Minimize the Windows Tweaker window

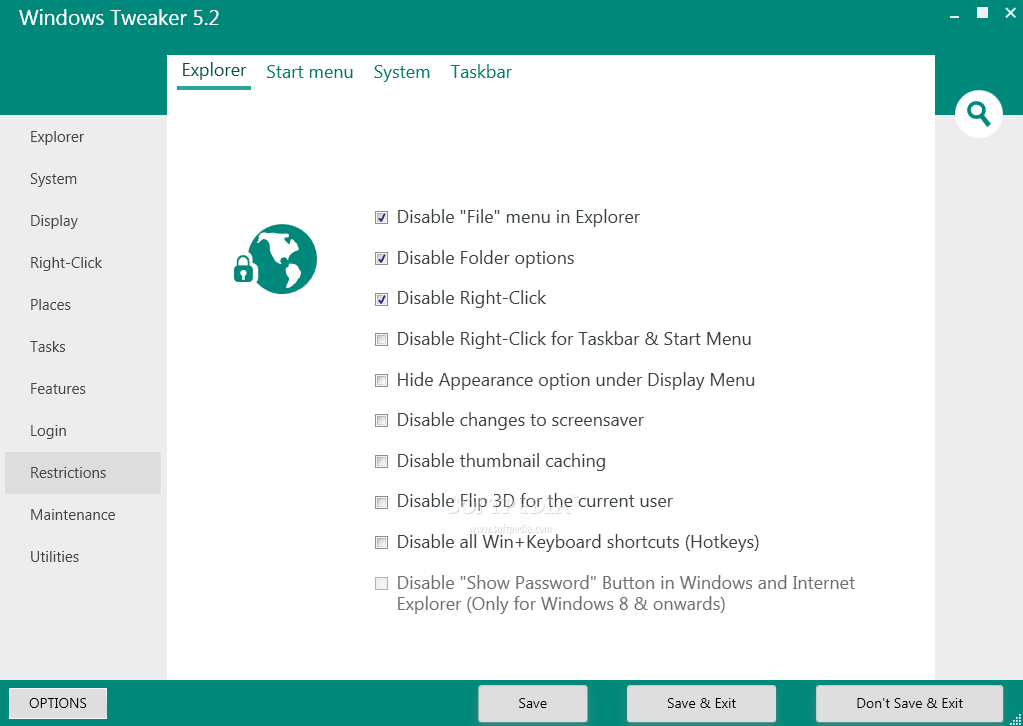(955, 16)
